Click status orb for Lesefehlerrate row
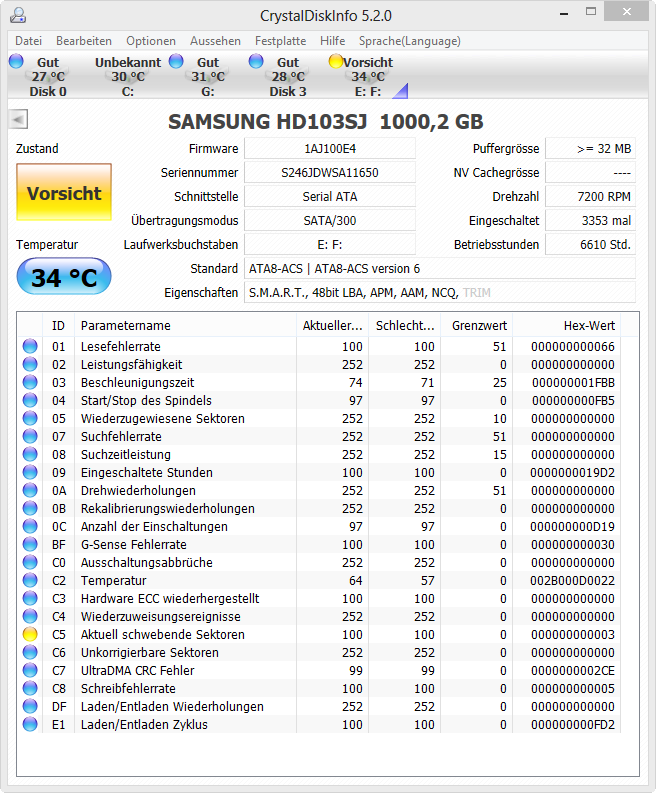656x793 pixels. click(30, 346)
